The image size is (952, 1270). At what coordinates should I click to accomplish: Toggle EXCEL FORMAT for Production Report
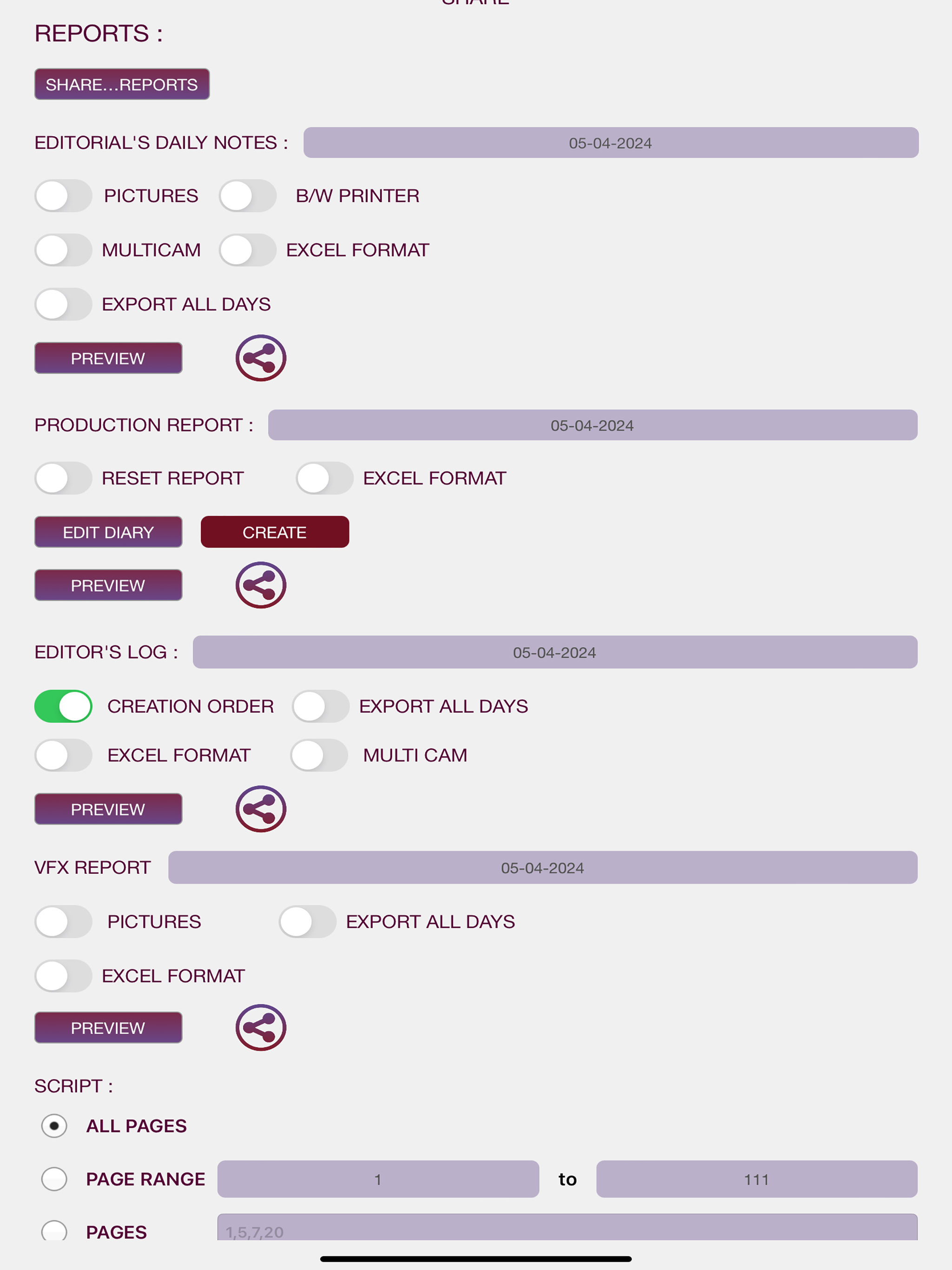pyautogui.click(x=324, y=478)
